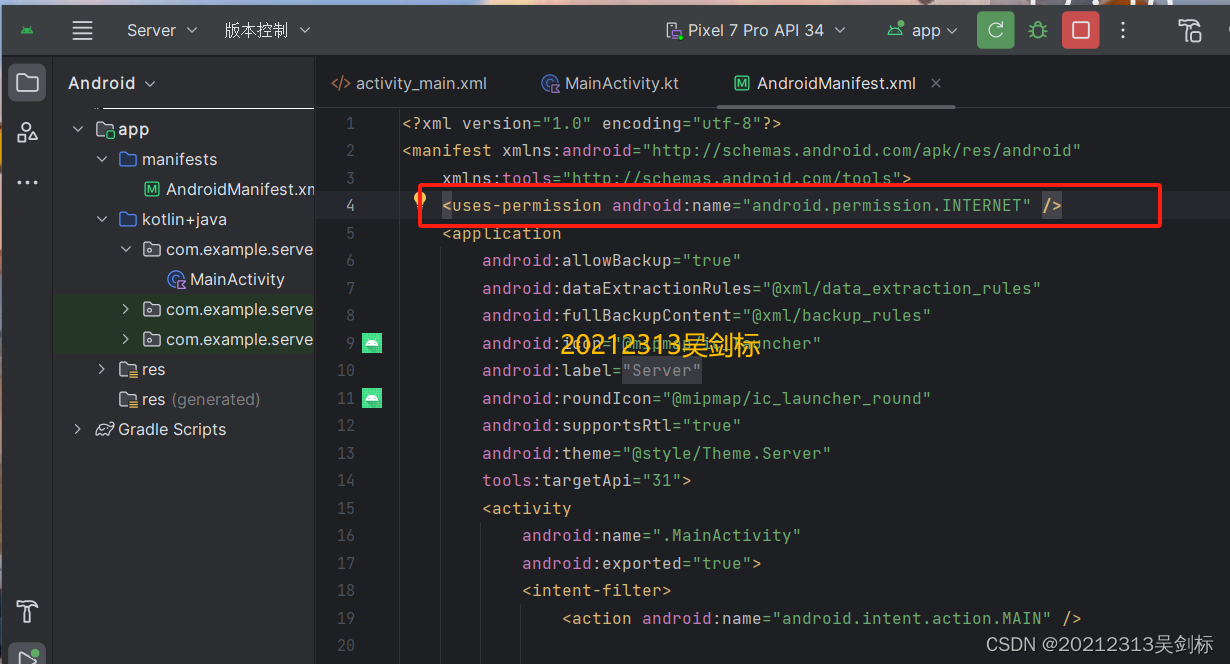Click the green Rerun button
The image size is (1230, 664).
point(995,30)
